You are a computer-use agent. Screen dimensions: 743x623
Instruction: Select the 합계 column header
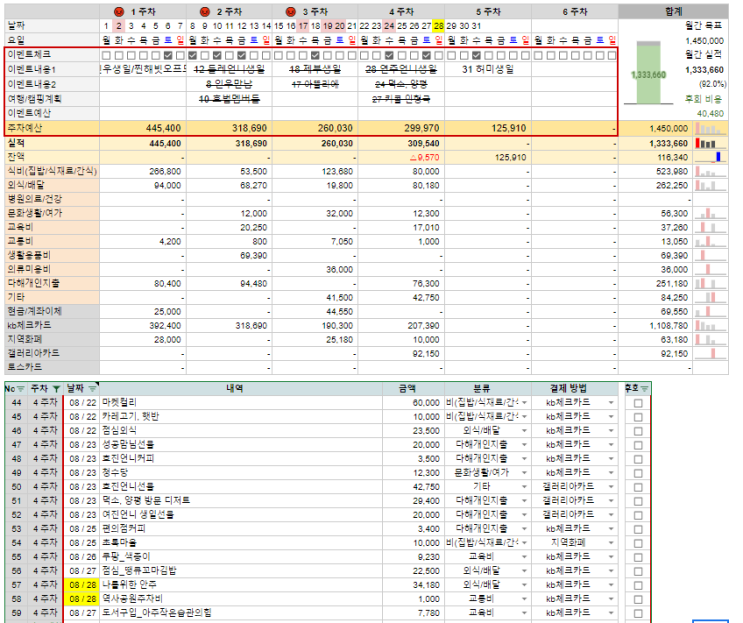tap(673, 11)
